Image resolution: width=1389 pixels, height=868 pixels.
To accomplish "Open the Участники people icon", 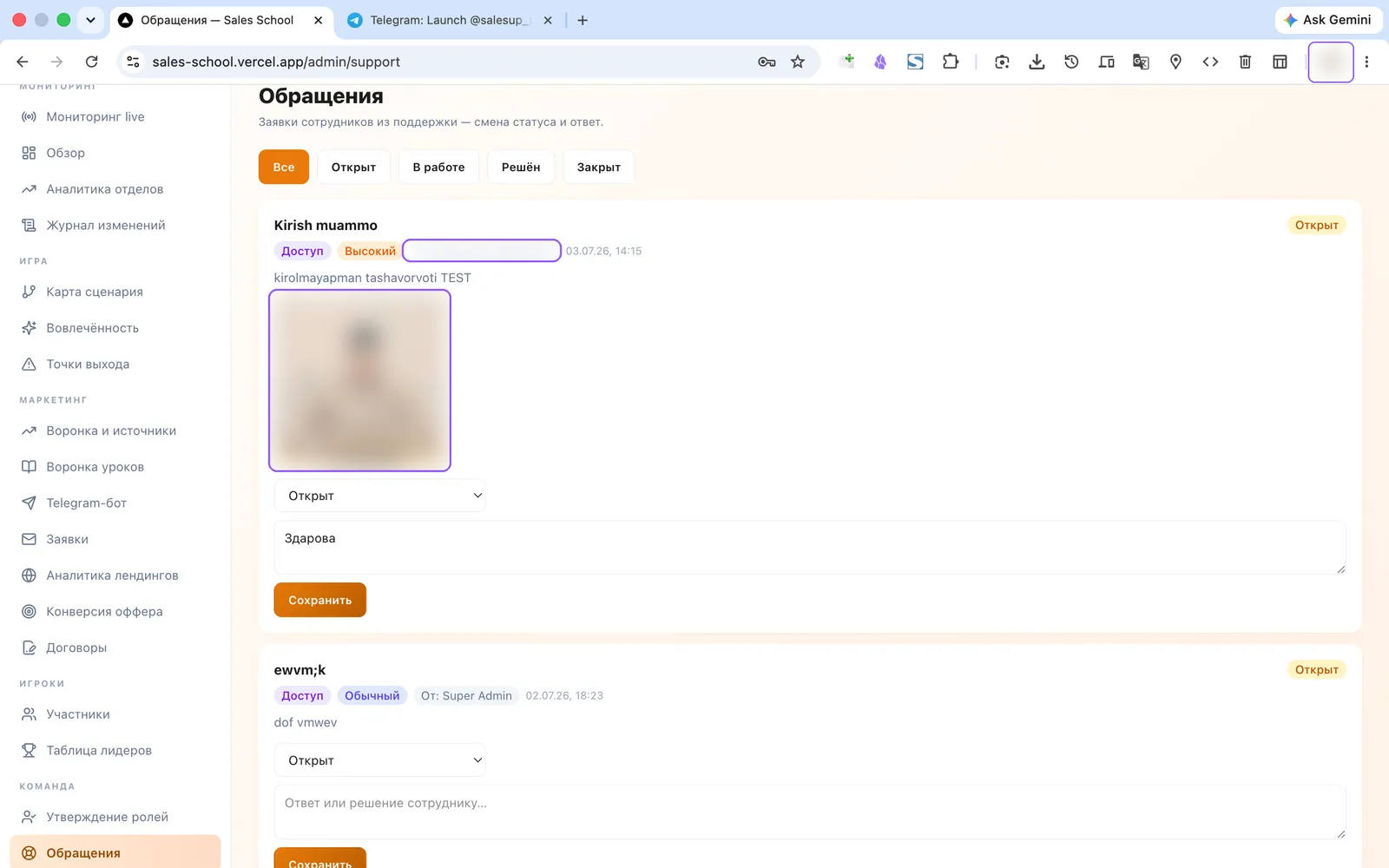I will coord(29,714).
